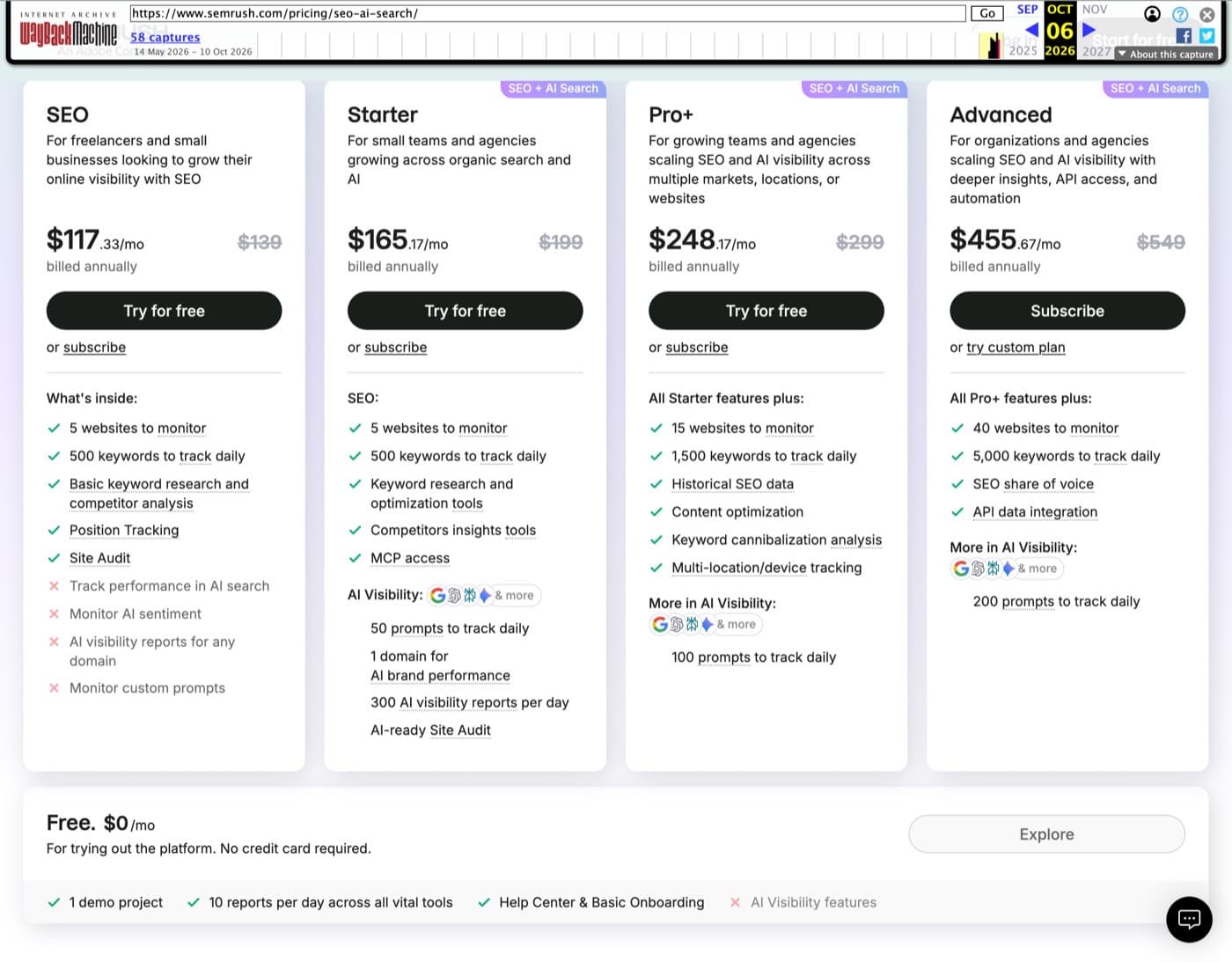Image resolution: width=1232 pixels, height=962 pixels.
Task: Click the Explore button for Free plan
Action: tap(1046, 834)
